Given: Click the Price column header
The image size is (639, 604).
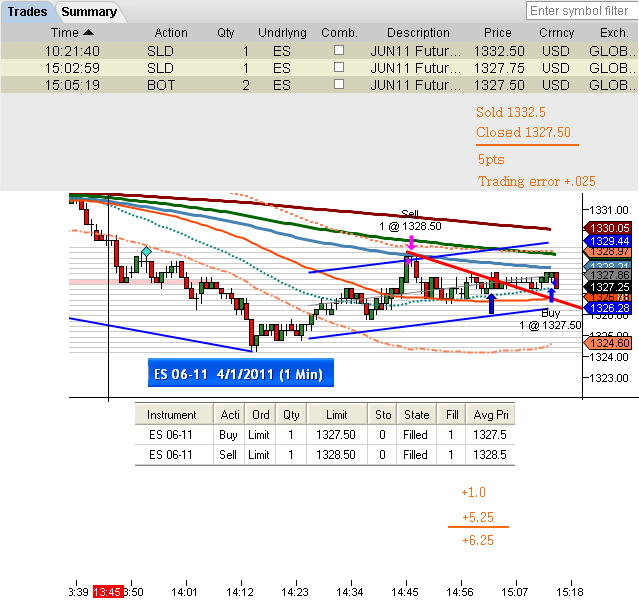Looking at the screenshot, I should point(498,33).
